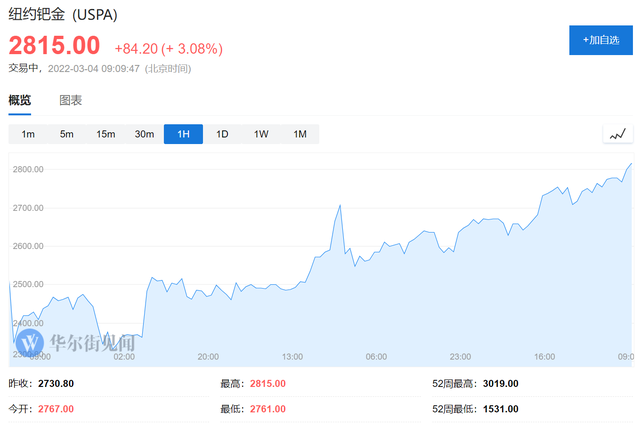The image size is (640, 426).
Task: Select the 5m time interval
Action: pos(66,134)
